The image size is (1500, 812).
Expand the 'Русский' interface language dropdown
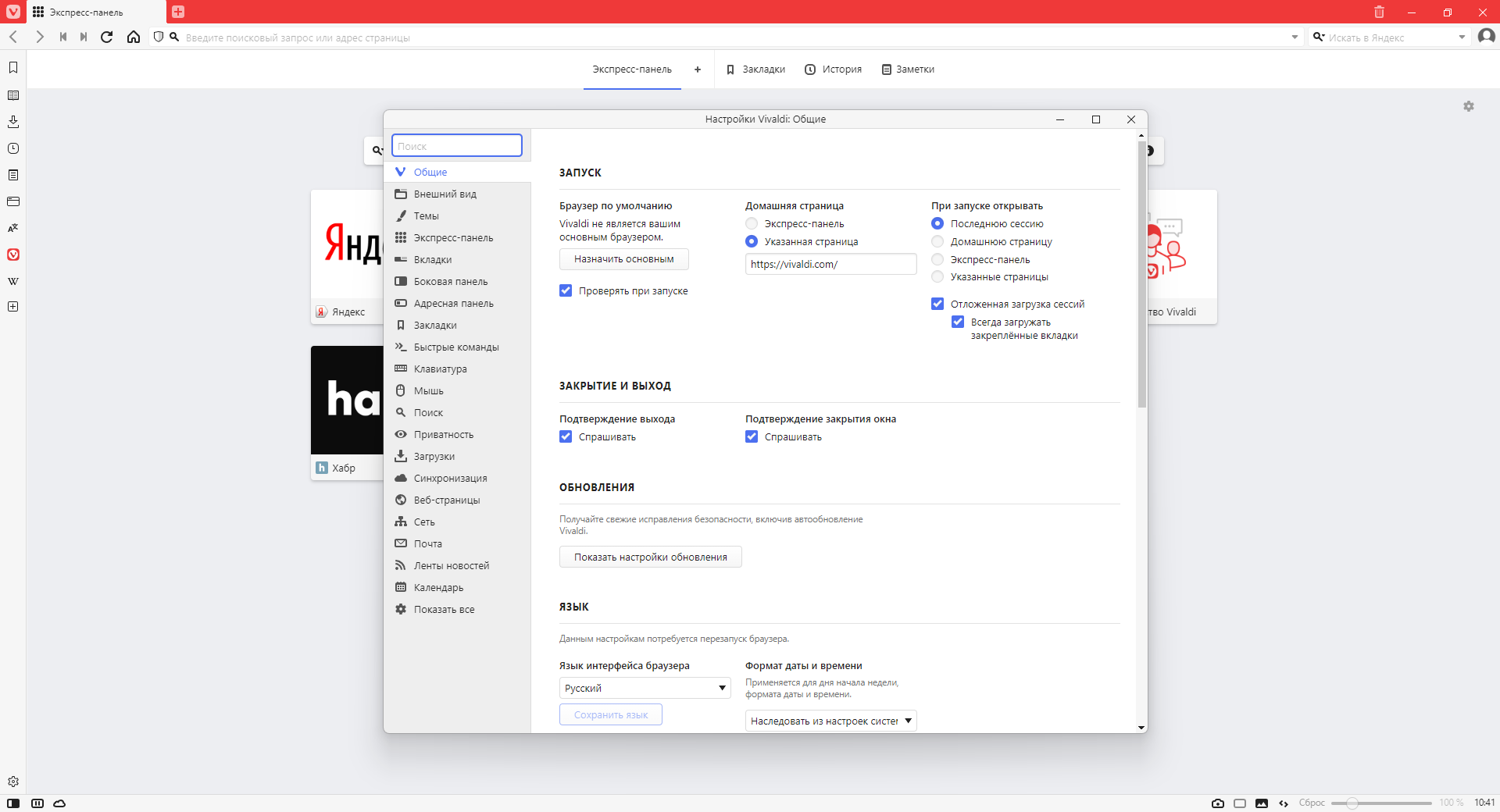[645, 688]
